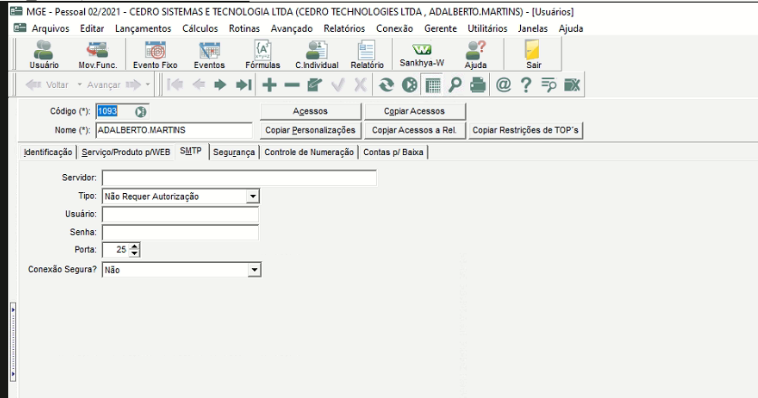
Task: Open the Relatórios menu
Action: tap(344, 29)
